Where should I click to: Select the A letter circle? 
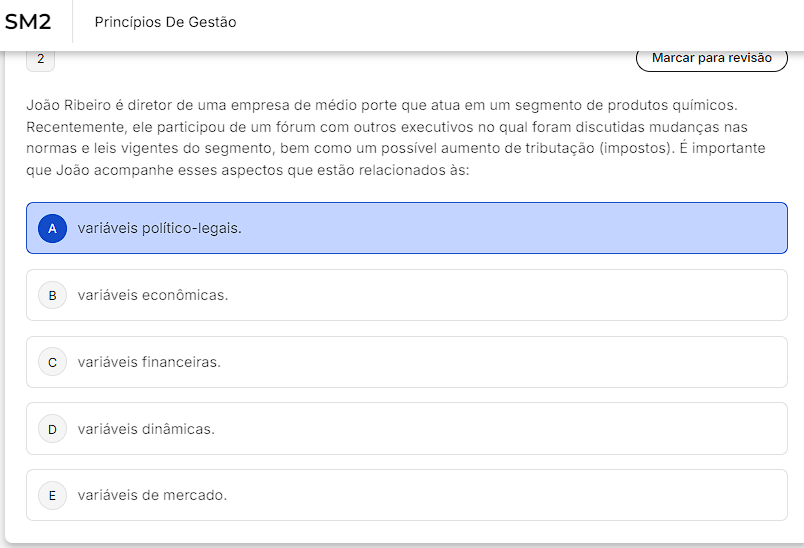click(x=52, y=228)
